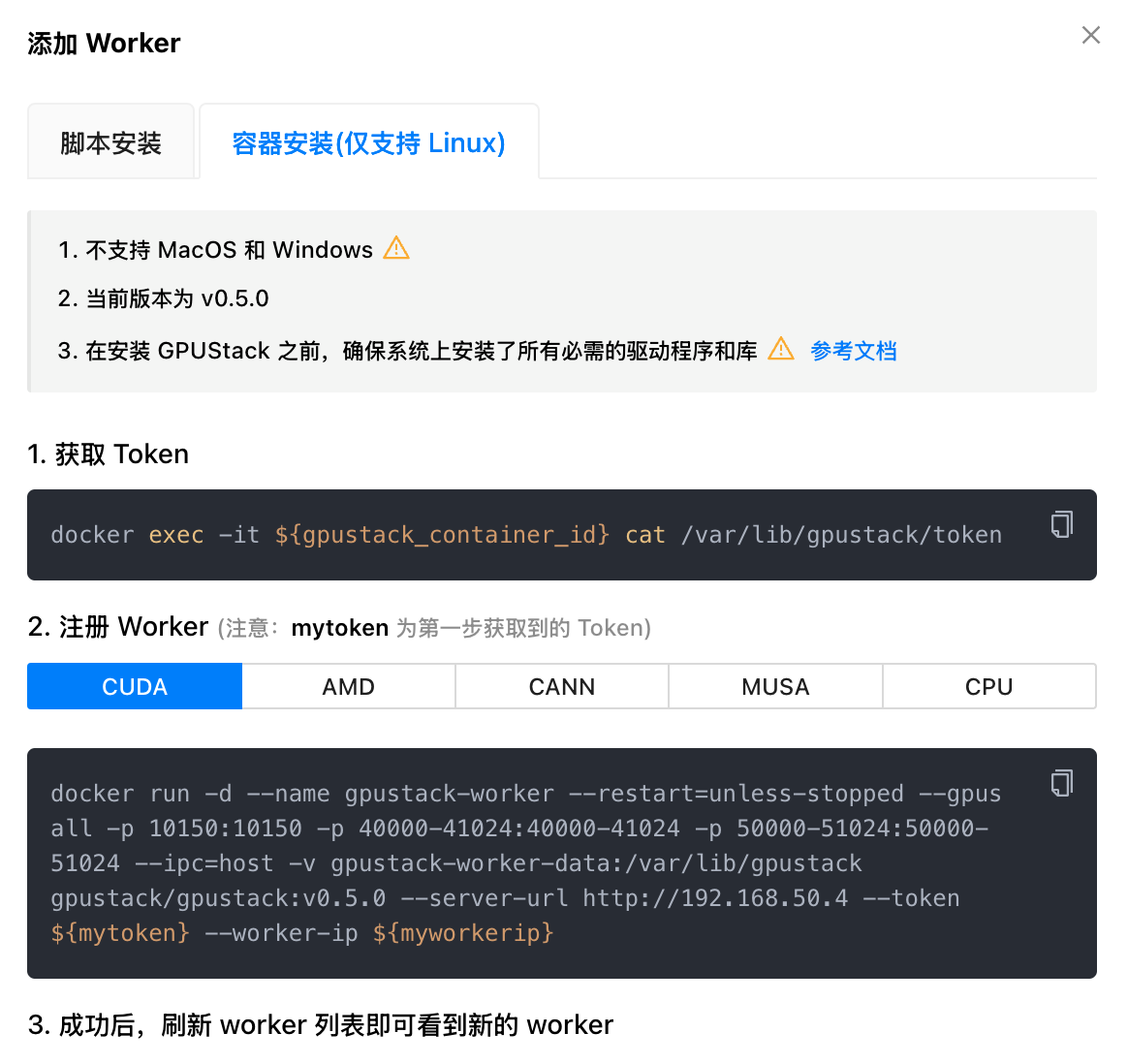This screenshot has height=1064, width=1128.
Task: Click the warning icon beside driver requirement
Action: point(780,349)
